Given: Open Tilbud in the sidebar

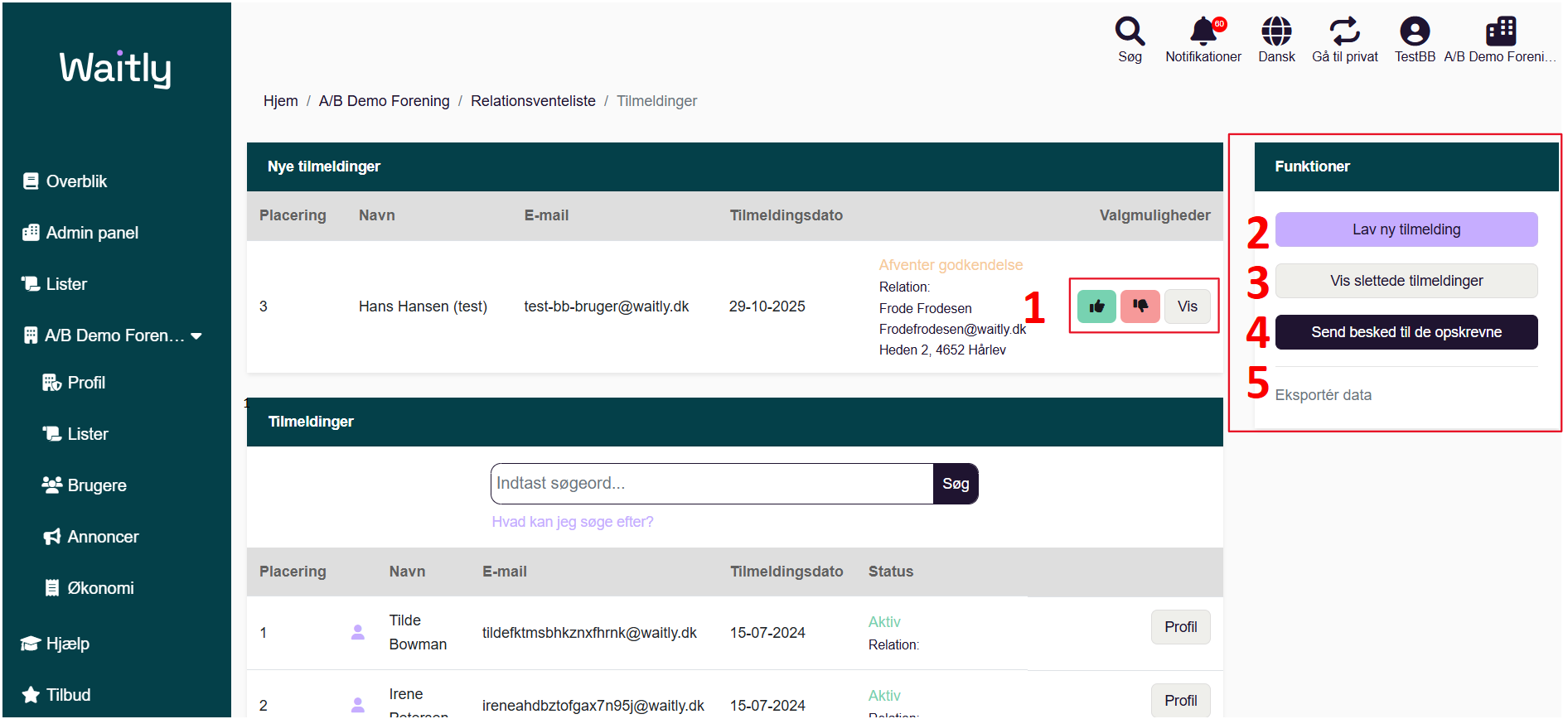Looking at the screenshot, I should [56, 695].
